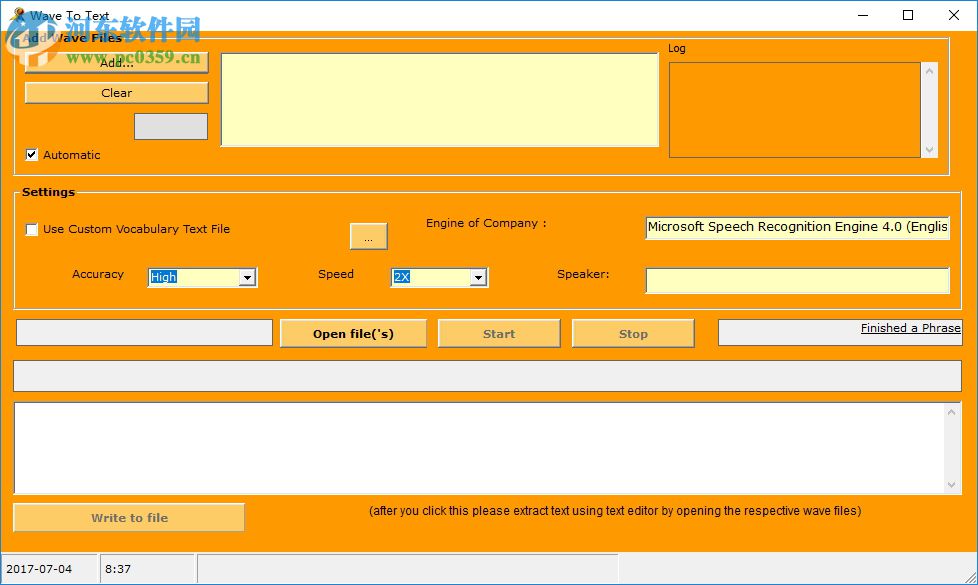Click the Open file('s) button

[353, 334]
